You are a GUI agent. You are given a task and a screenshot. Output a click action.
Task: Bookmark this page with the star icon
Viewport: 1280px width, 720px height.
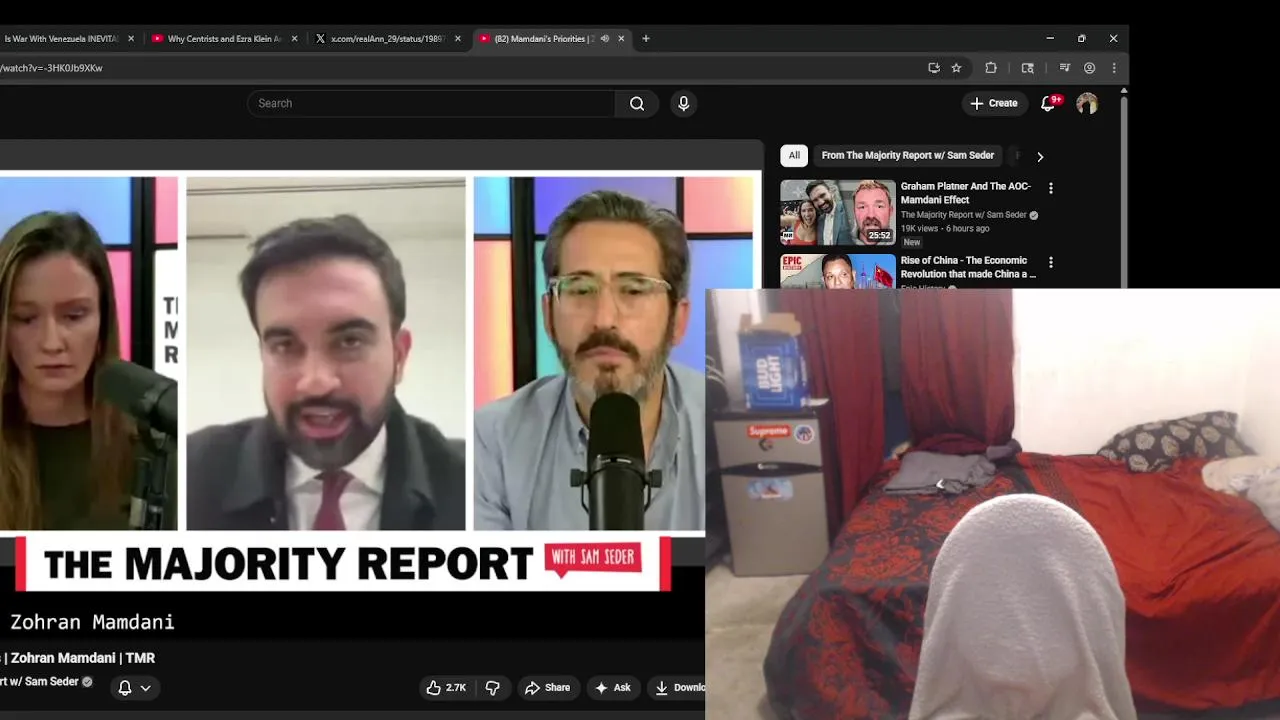point(956,68)
